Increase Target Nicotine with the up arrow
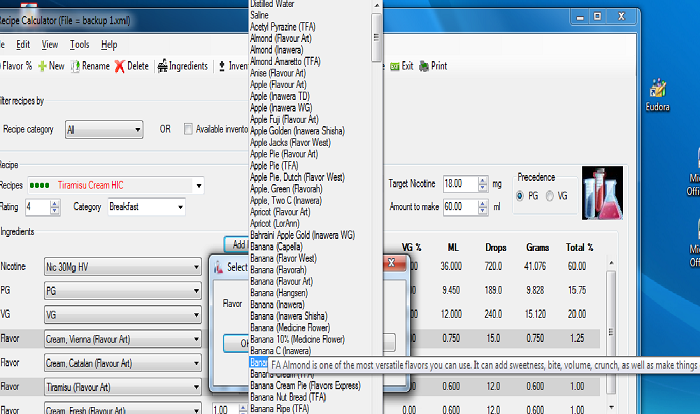Viewport: 700px width, 414px height. (483, 180)
